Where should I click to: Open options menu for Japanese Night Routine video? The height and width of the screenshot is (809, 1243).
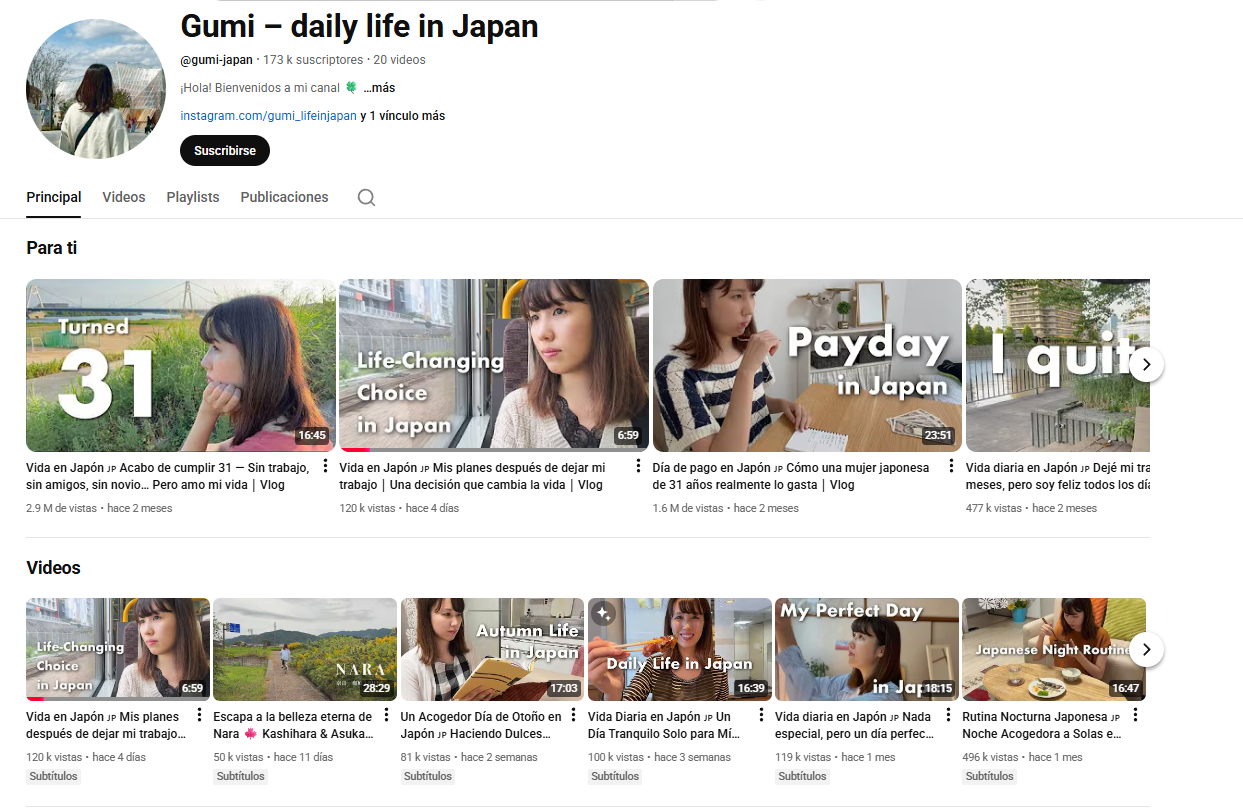click(1135, 715)
